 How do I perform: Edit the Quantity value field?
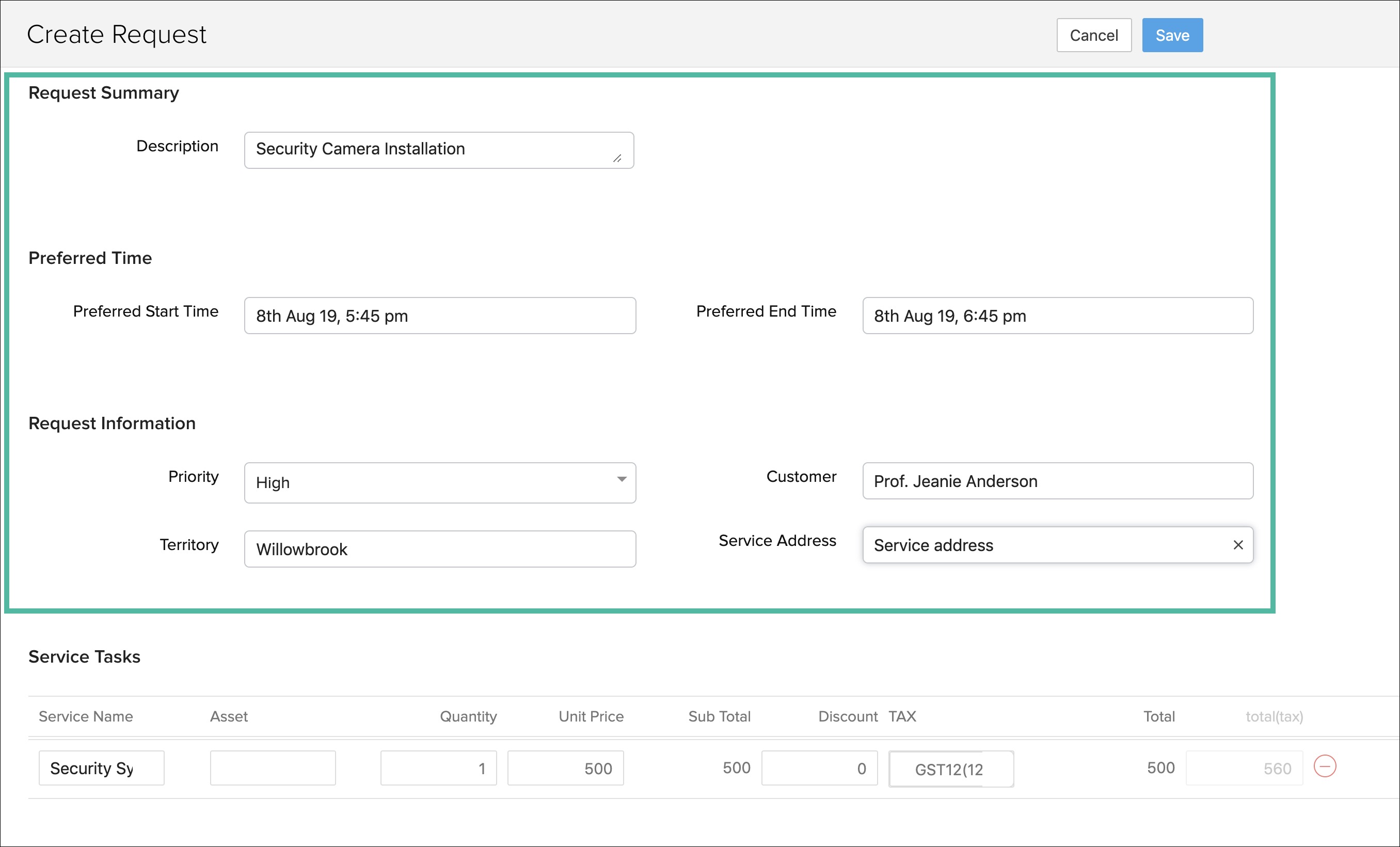438,768
